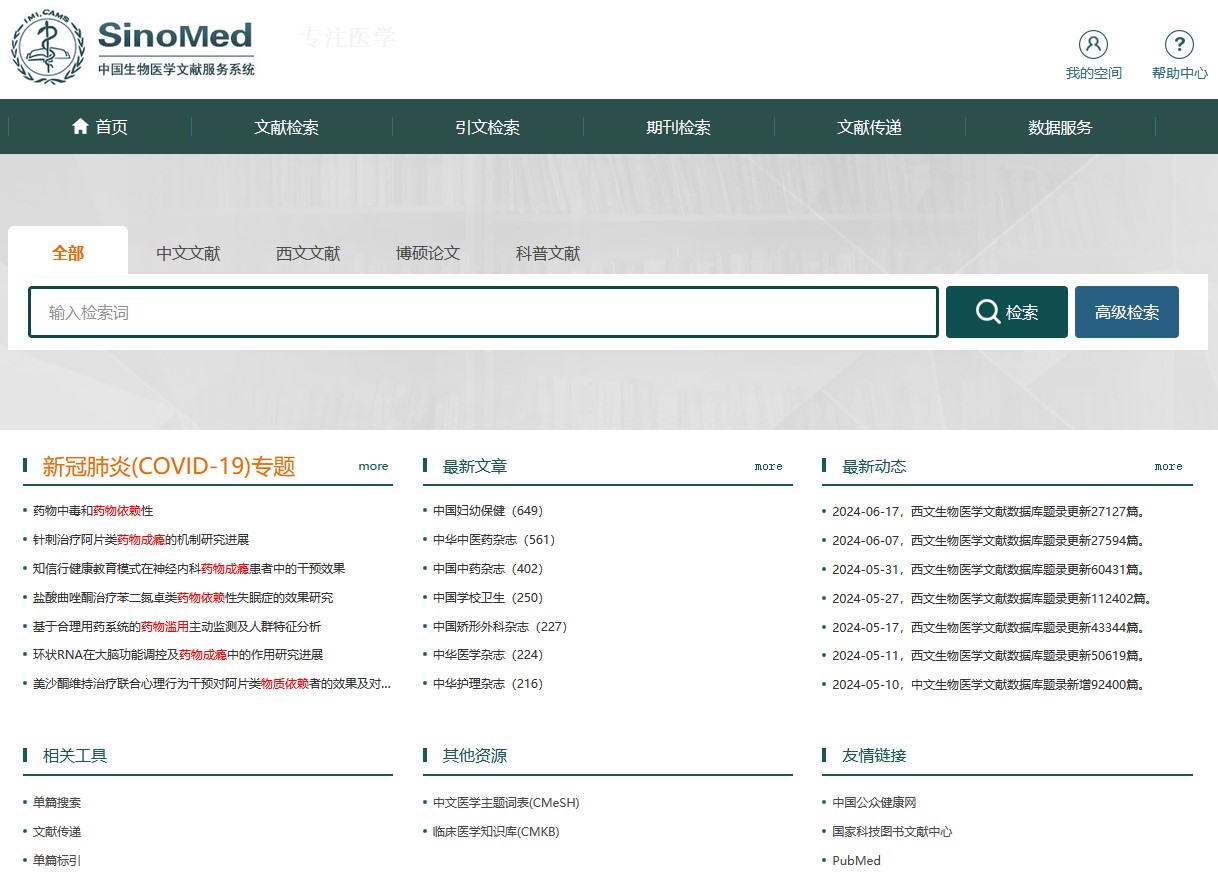Open the 2024-05-27 update notice
Image resolution: width=1218 pixels, height=876 pixels.
(x=992, y=598)
